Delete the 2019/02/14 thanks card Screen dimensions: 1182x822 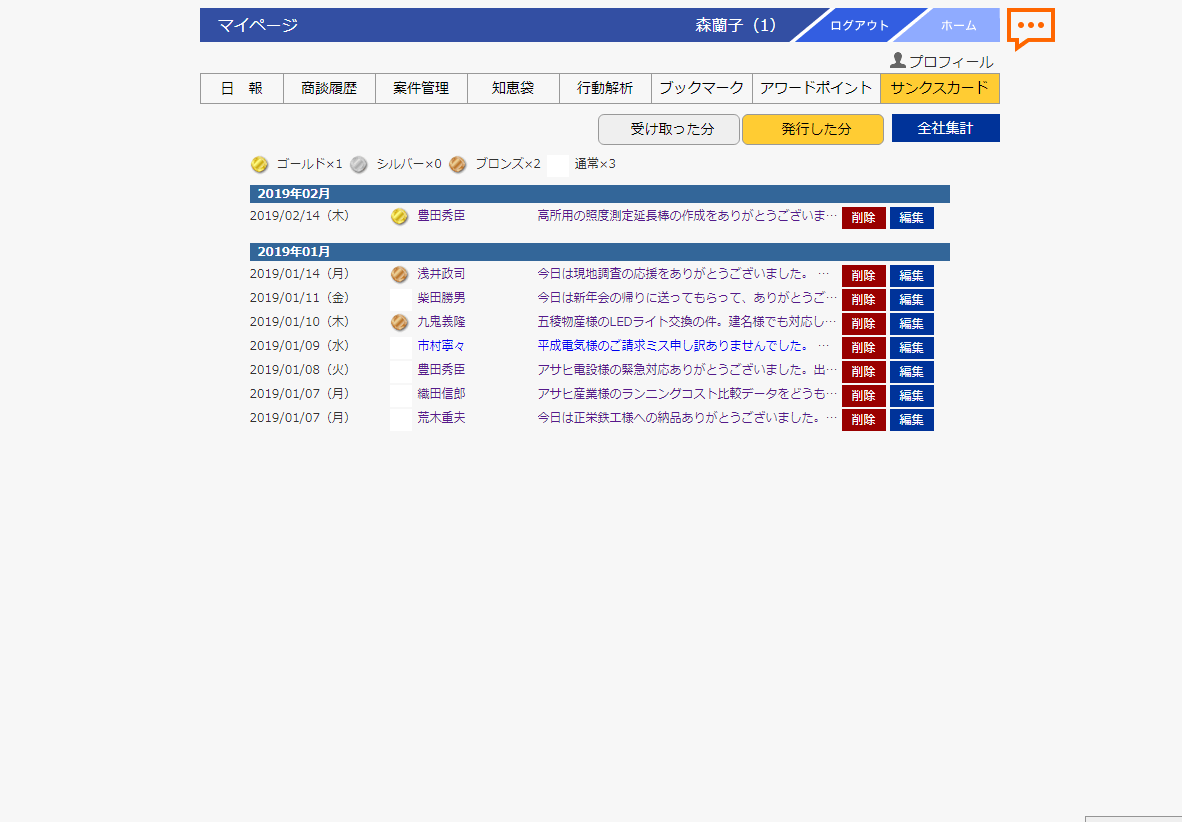click(863, 218)
